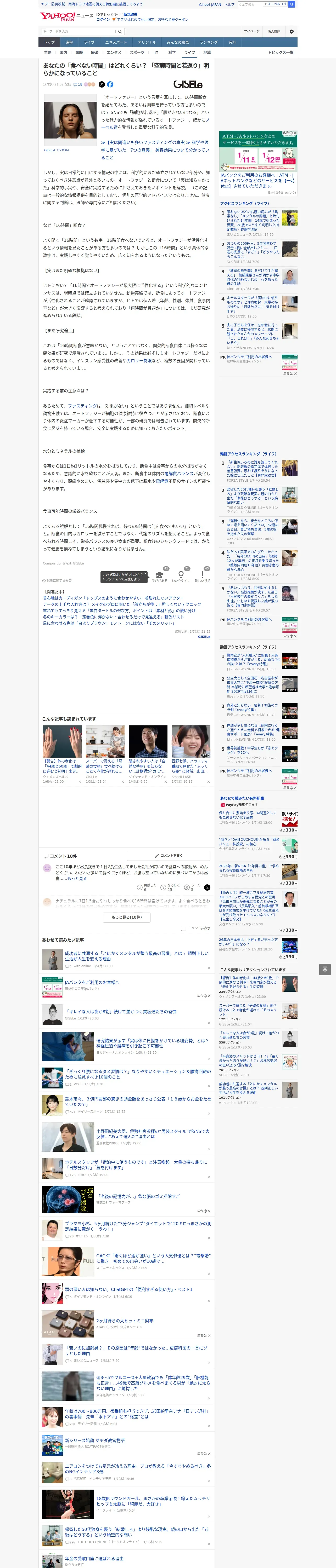Close the reaction prompt tooltip
The width and height of the screenshot is (336, 1568).
146,574
